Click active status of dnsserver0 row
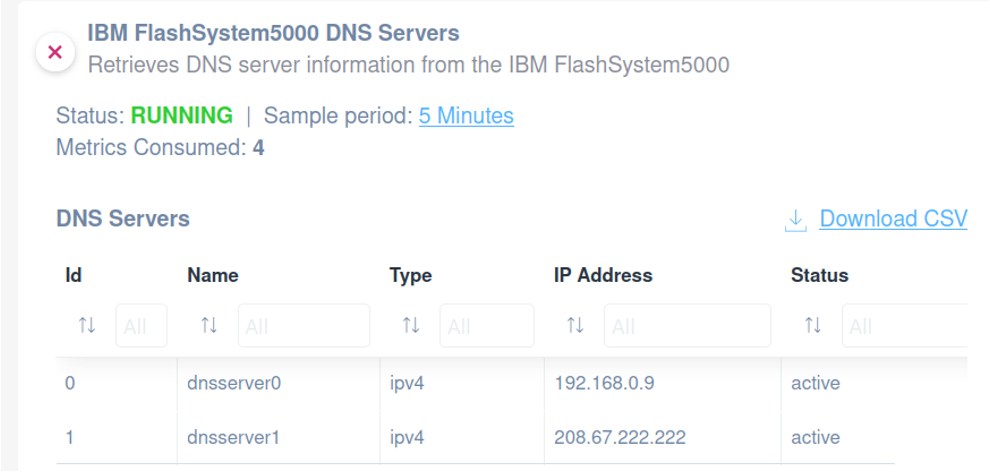The width and height of the screenshot is (990, 472). [x=816, y=384]
